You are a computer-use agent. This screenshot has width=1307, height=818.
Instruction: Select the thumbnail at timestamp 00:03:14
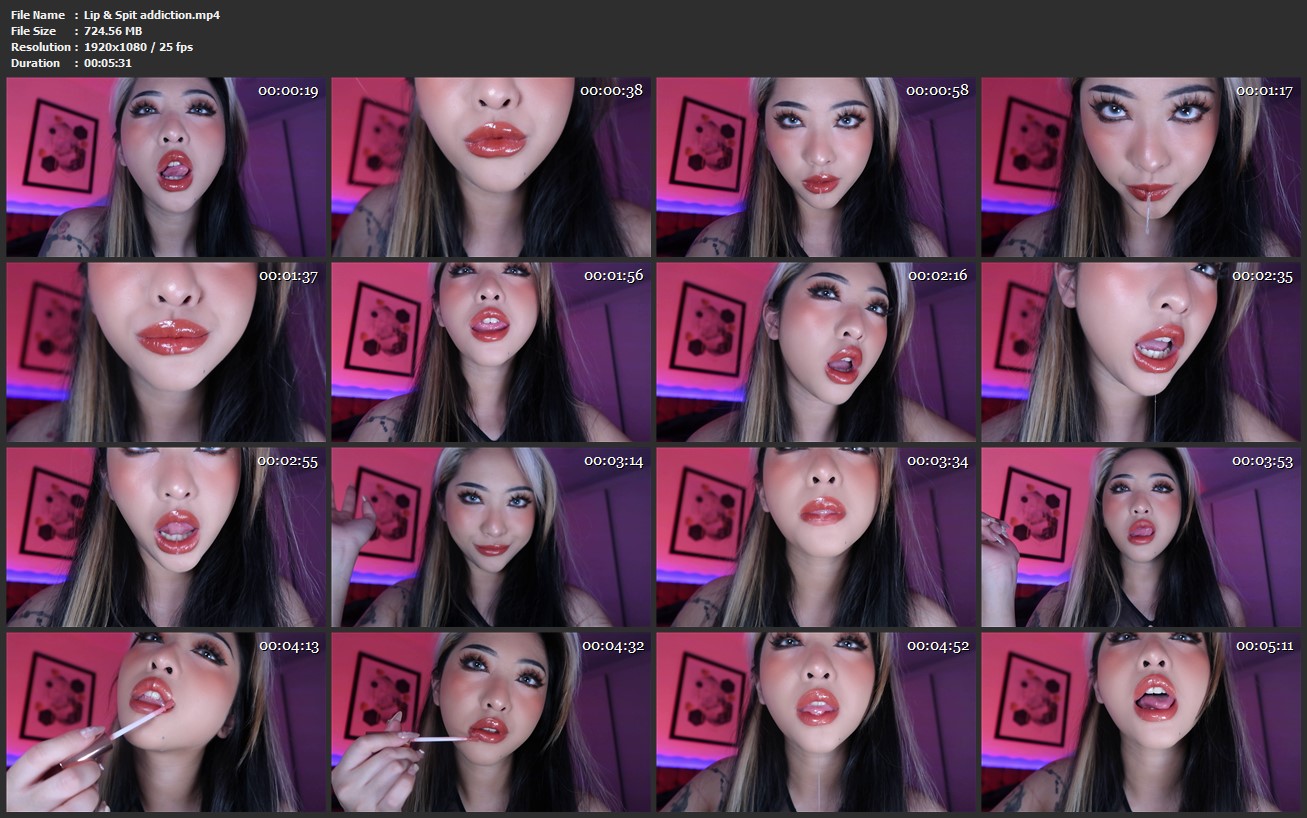point(491,537)
